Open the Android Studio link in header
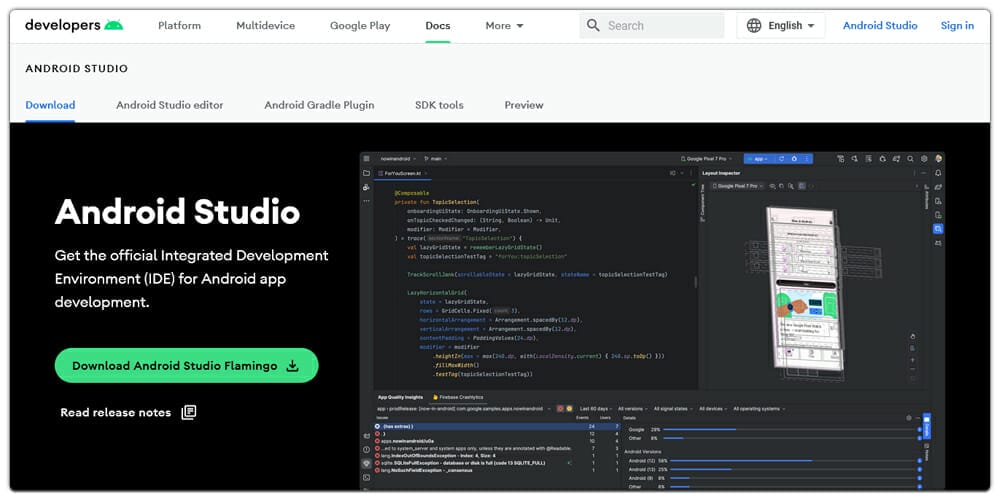Screen dimensions: 1000x500 tap(880, 26)
